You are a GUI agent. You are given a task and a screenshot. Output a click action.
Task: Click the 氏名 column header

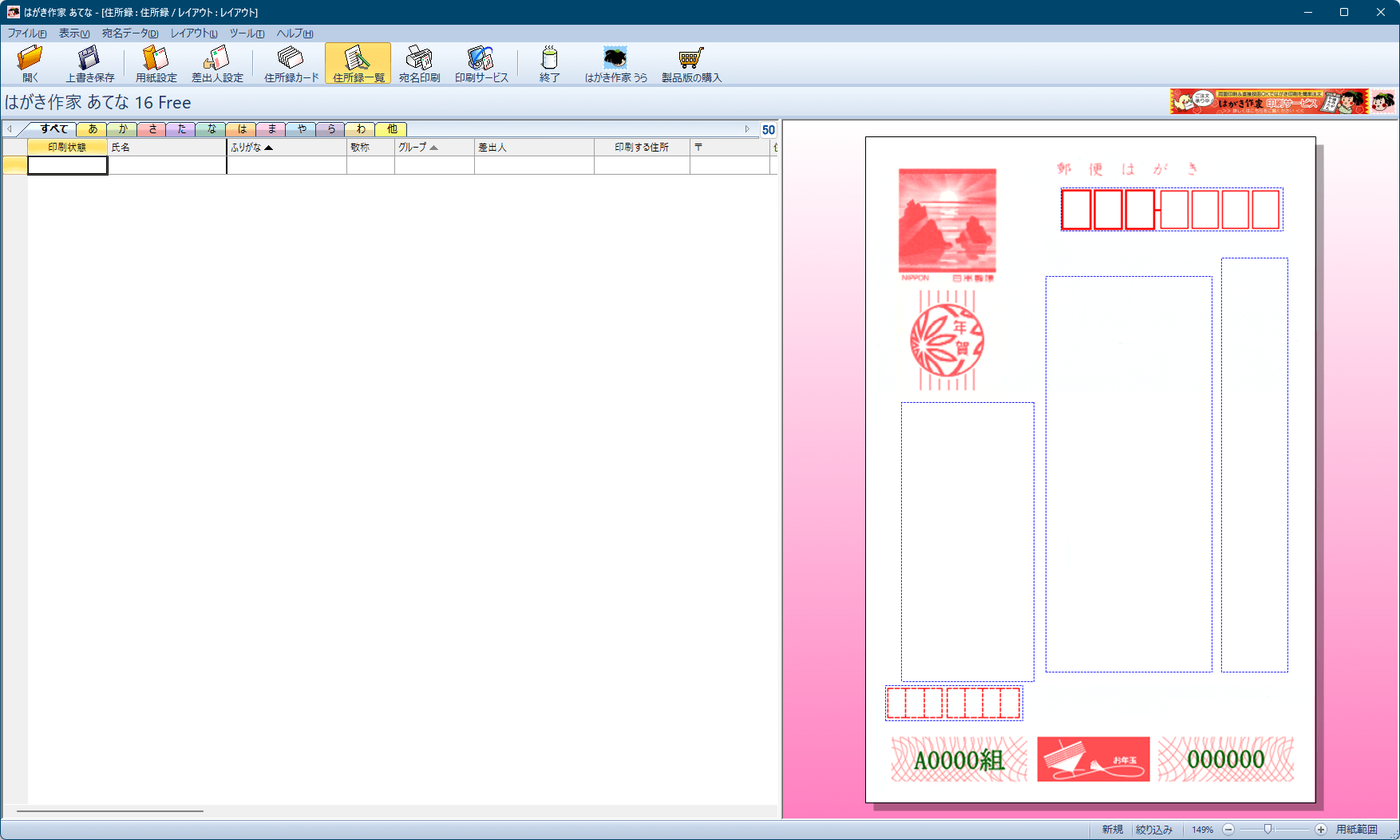(x=167, y=148)
